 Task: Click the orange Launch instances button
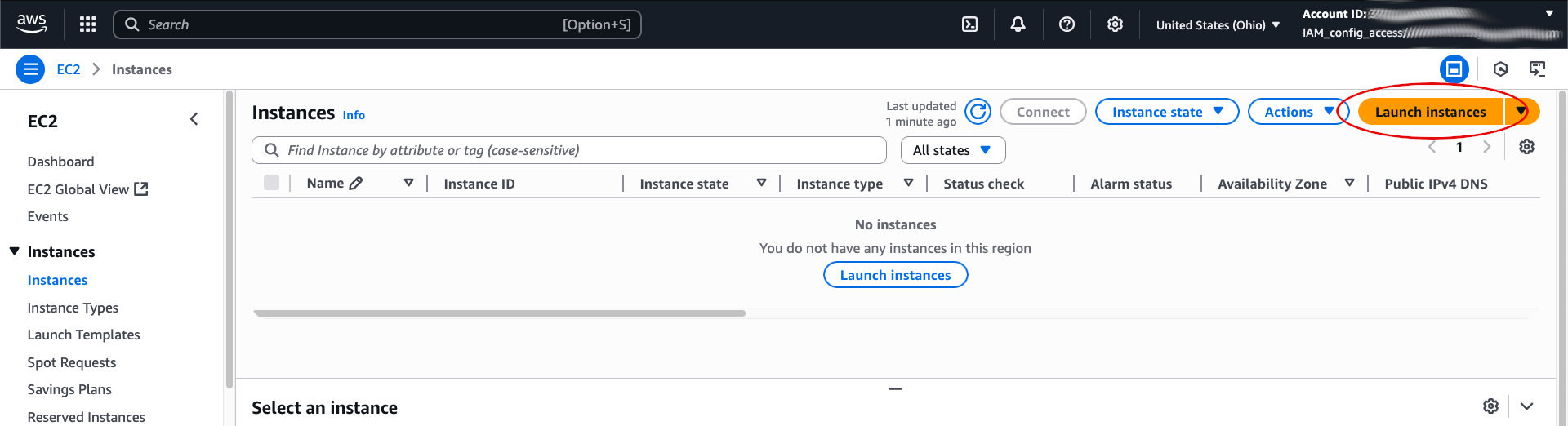1431,112
